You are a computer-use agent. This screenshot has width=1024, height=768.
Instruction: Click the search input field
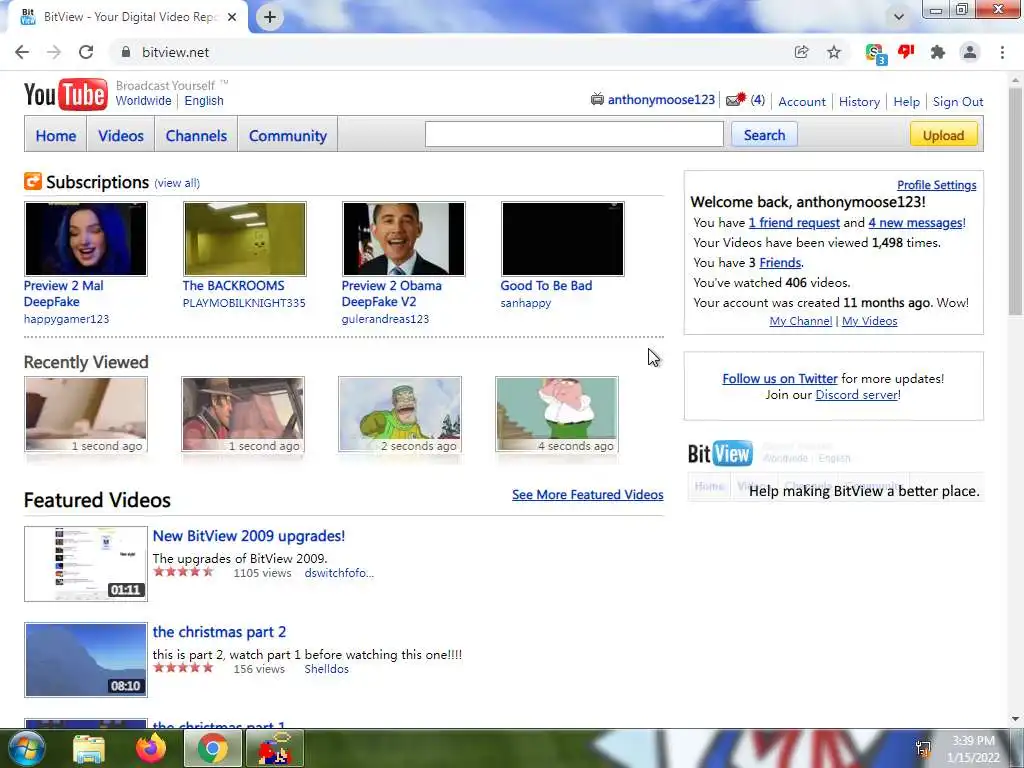(574, 135)
